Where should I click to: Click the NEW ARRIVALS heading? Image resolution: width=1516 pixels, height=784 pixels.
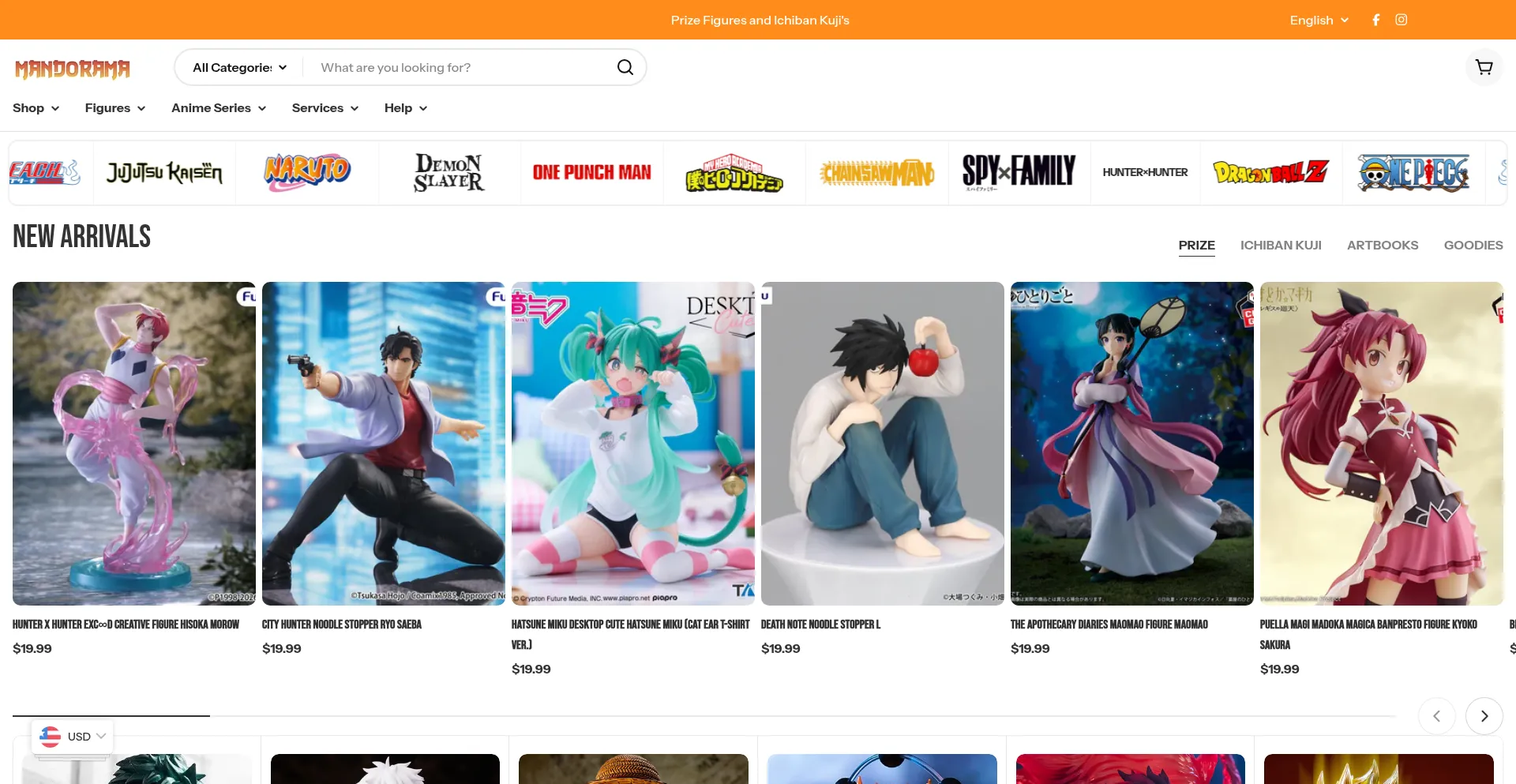[82, 237]
